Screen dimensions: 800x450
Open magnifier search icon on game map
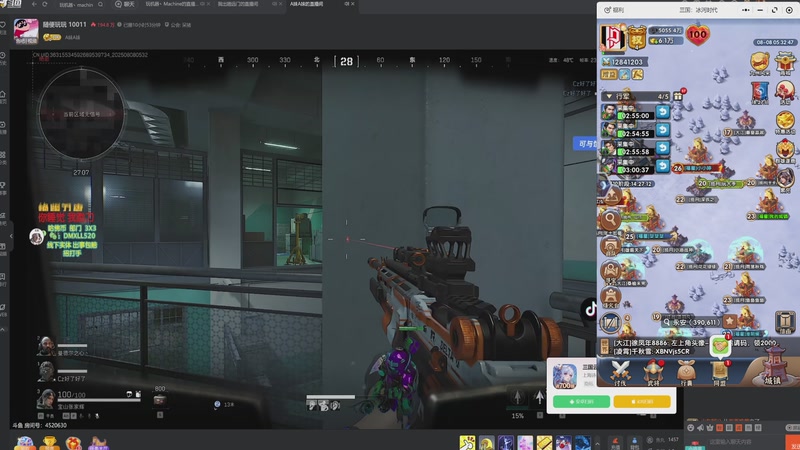(x=610, y=220)
